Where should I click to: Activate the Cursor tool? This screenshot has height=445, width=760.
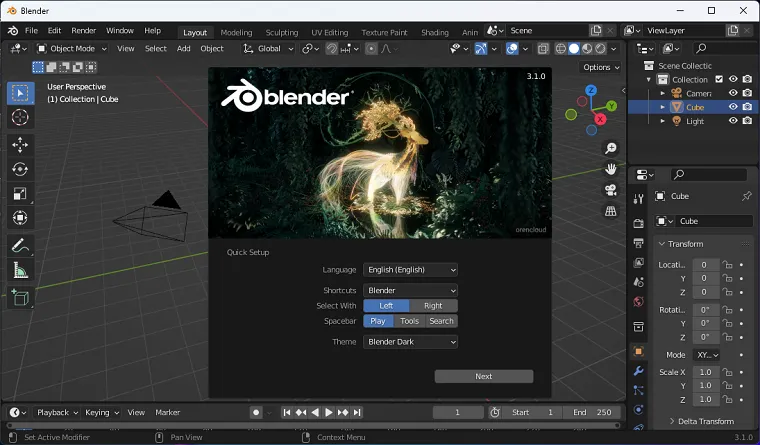pos(20,117)
